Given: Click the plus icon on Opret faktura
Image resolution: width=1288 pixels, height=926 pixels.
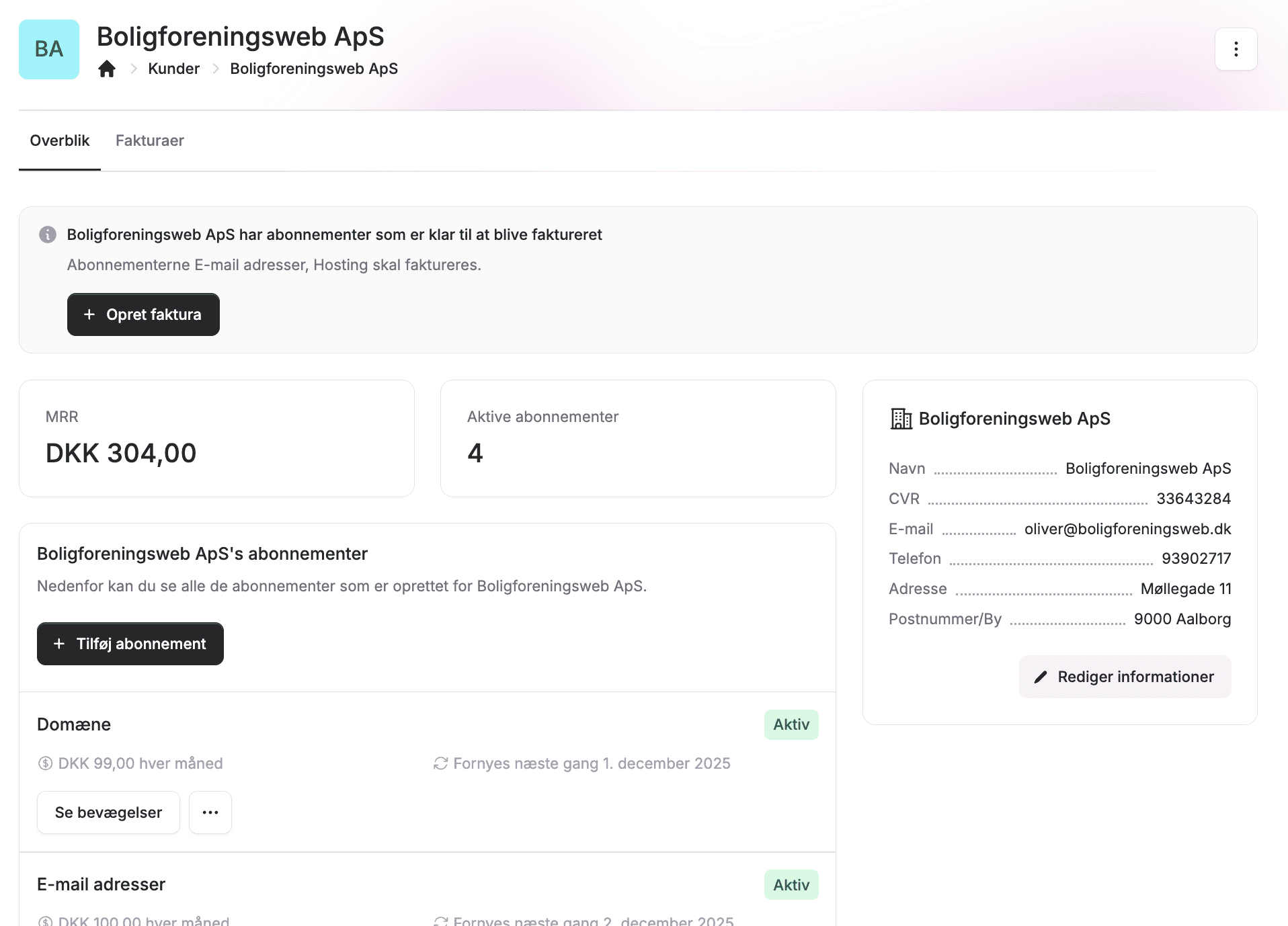Looking at the screenshot, I should [89, 314].
